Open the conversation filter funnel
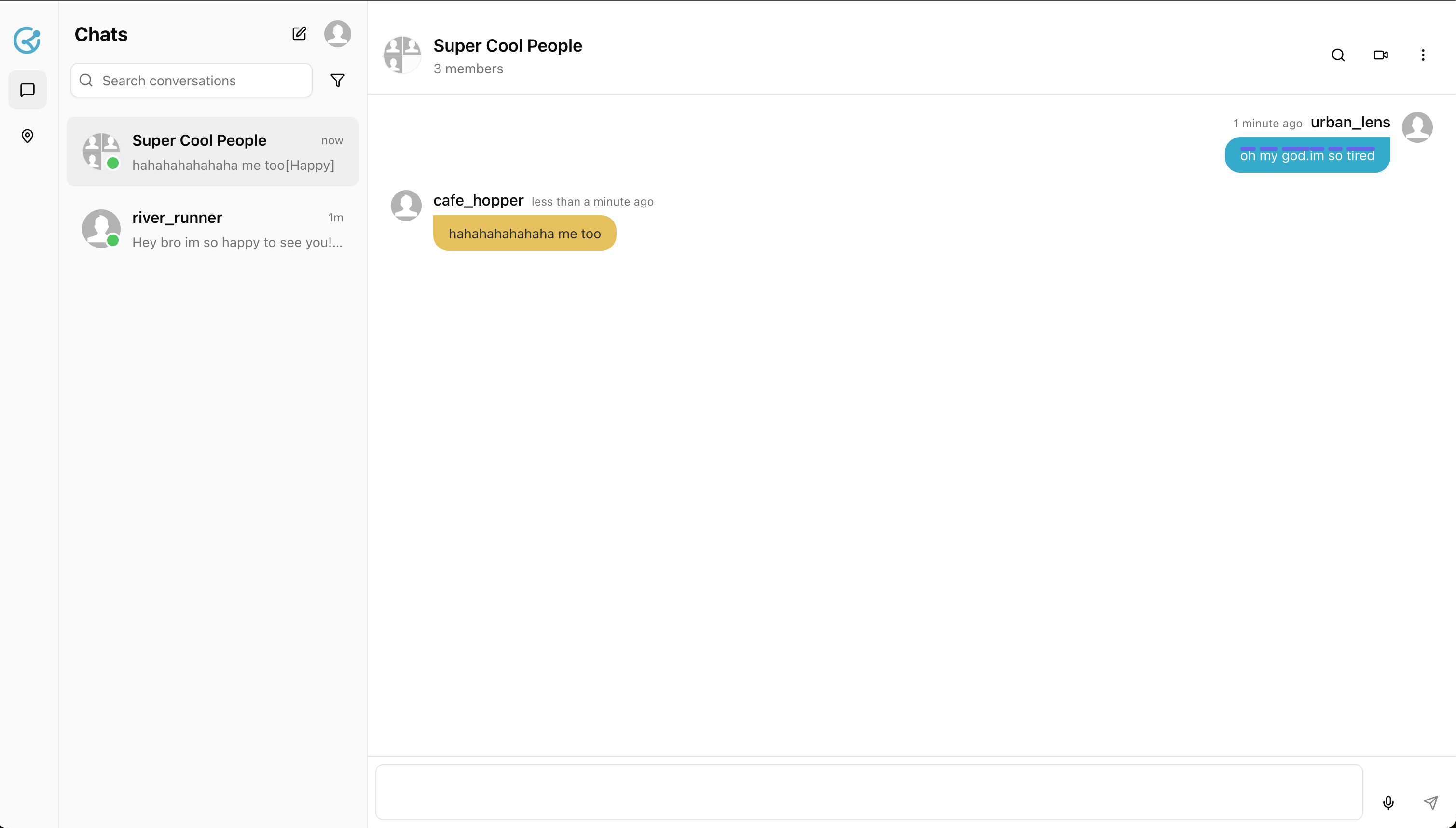This screenshot has height=828, width=1456. coord(337,81)
